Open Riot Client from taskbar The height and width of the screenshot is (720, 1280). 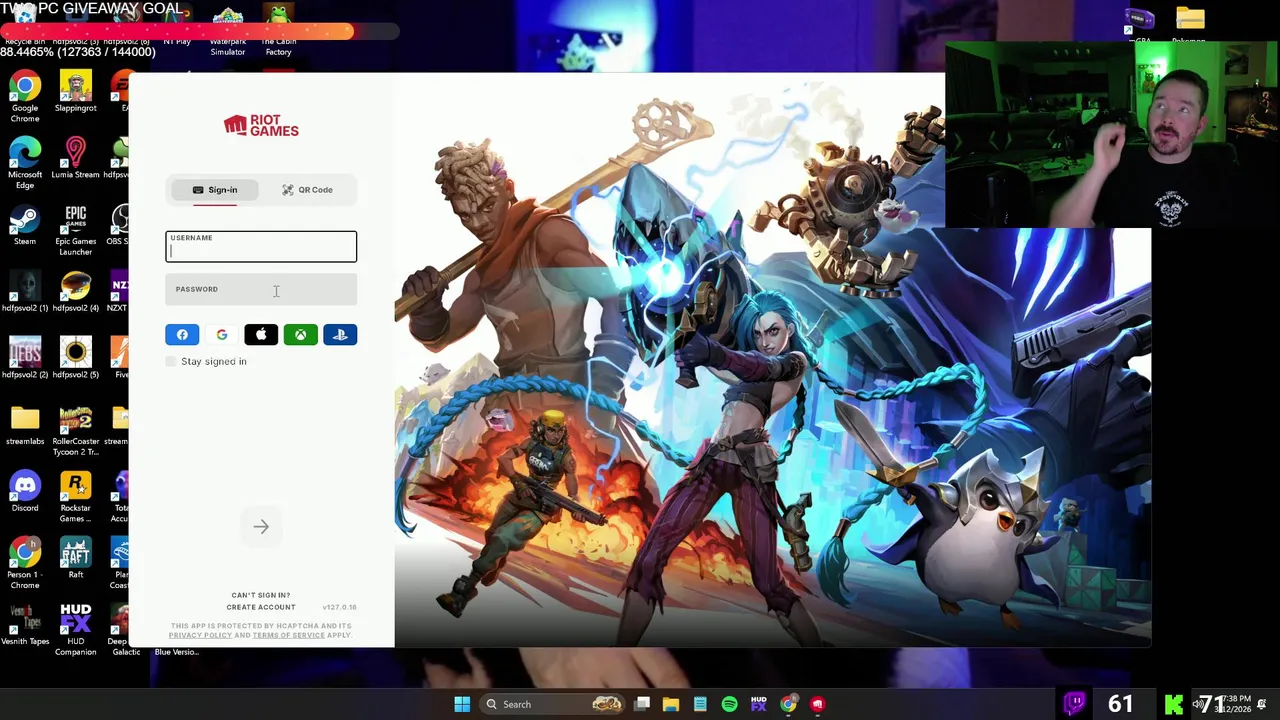tap(817, 704)
